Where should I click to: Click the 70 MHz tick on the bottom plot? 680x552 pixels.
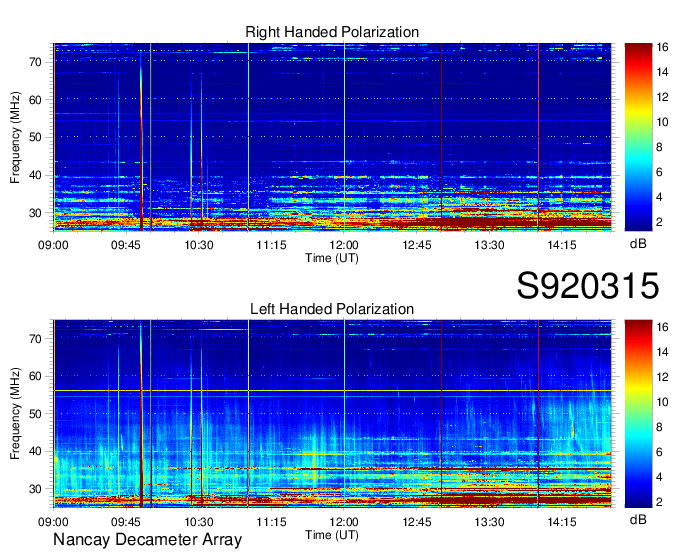[36, 339]
